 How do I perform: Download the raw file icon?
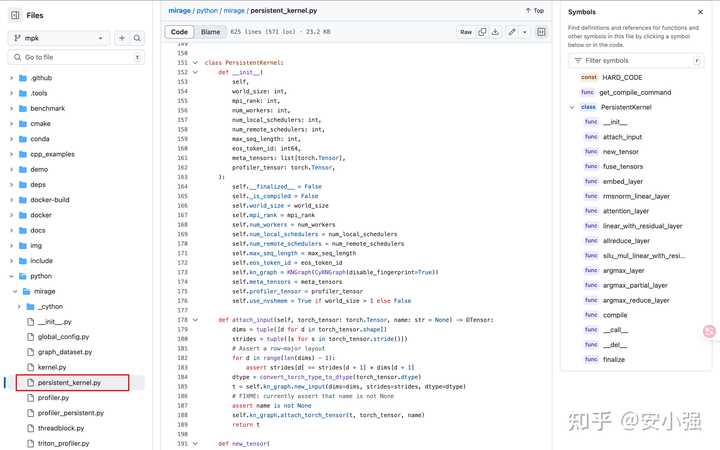(495, 32)
